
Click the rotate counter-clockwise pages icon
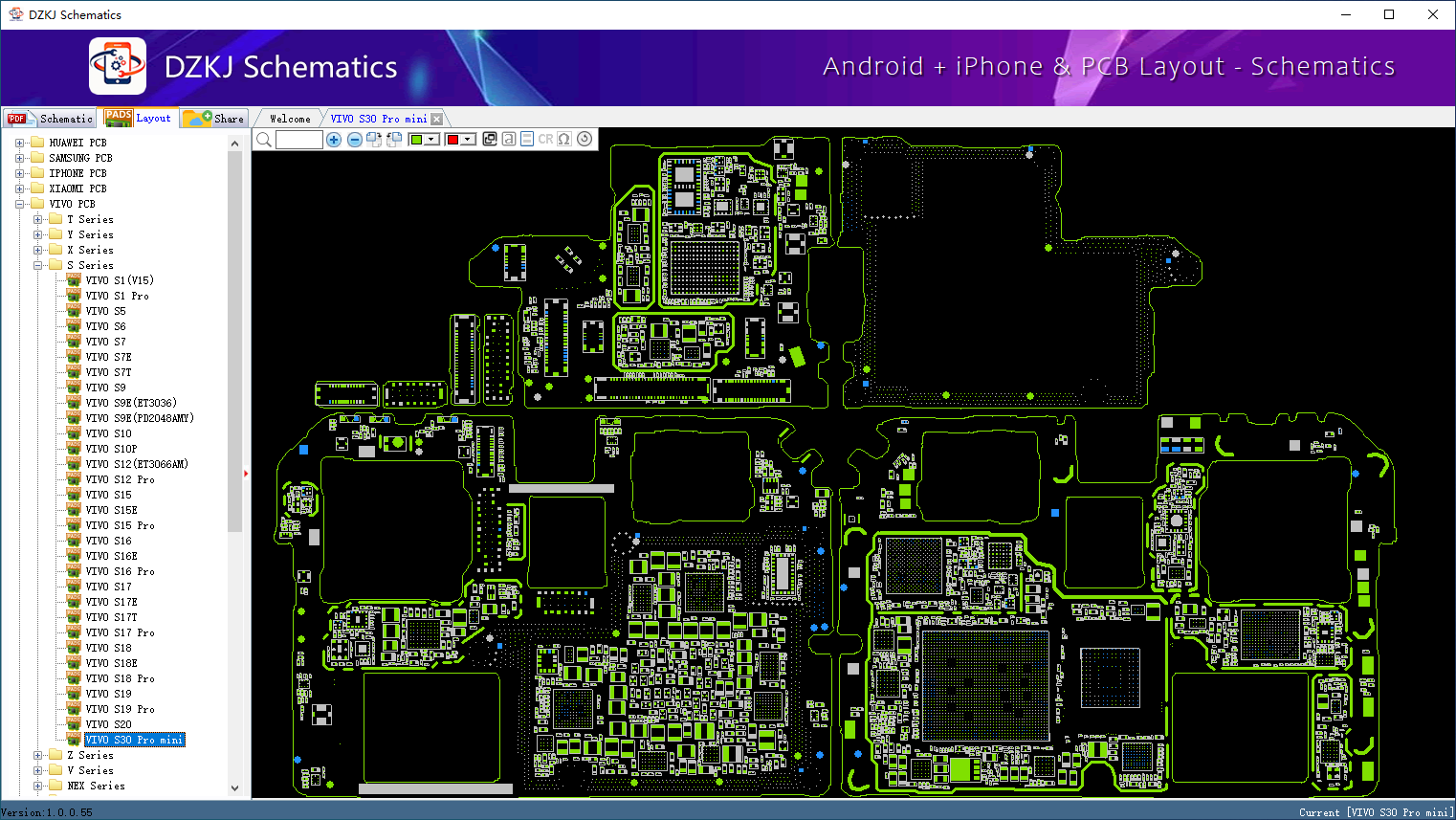tap(394, 140)
